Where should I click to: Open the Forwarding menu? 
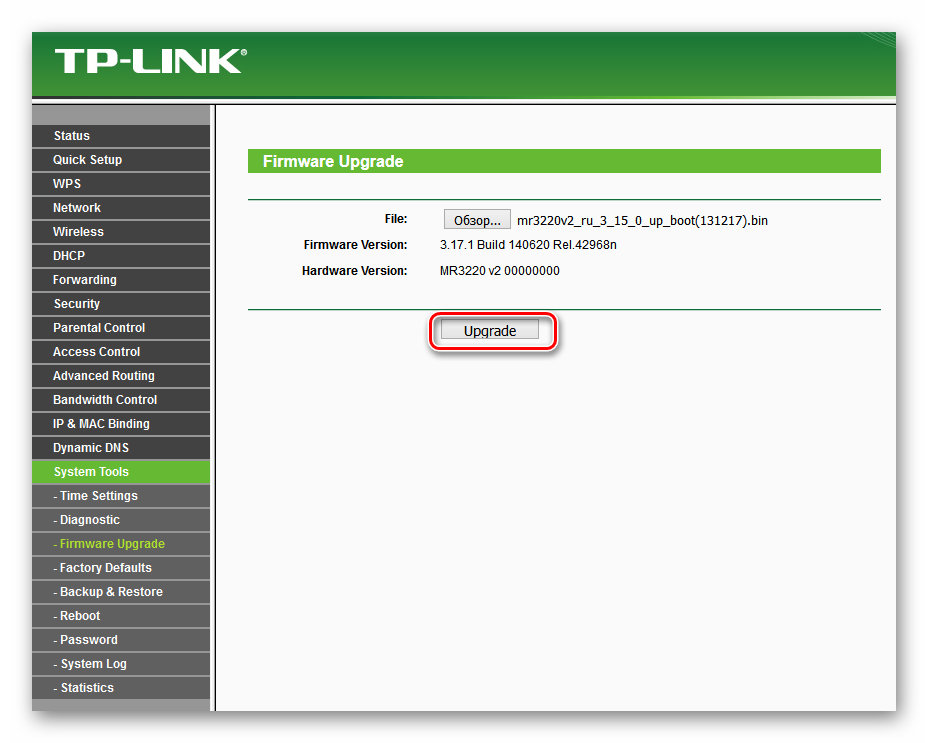tap(85, 280)
